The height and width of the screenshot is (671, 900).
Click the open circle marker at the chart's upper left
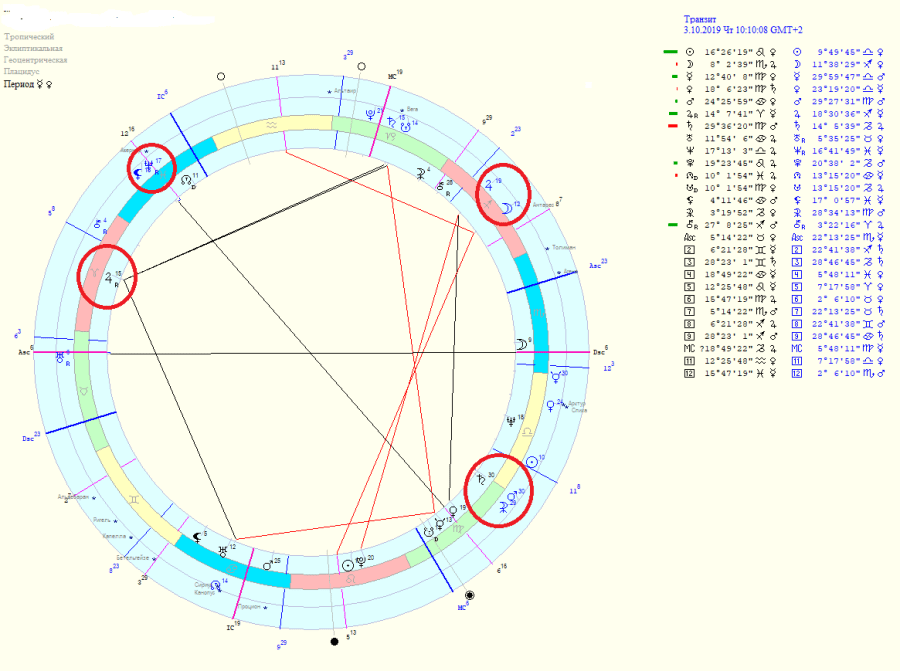pyautogui.click(x=221, y=74)
